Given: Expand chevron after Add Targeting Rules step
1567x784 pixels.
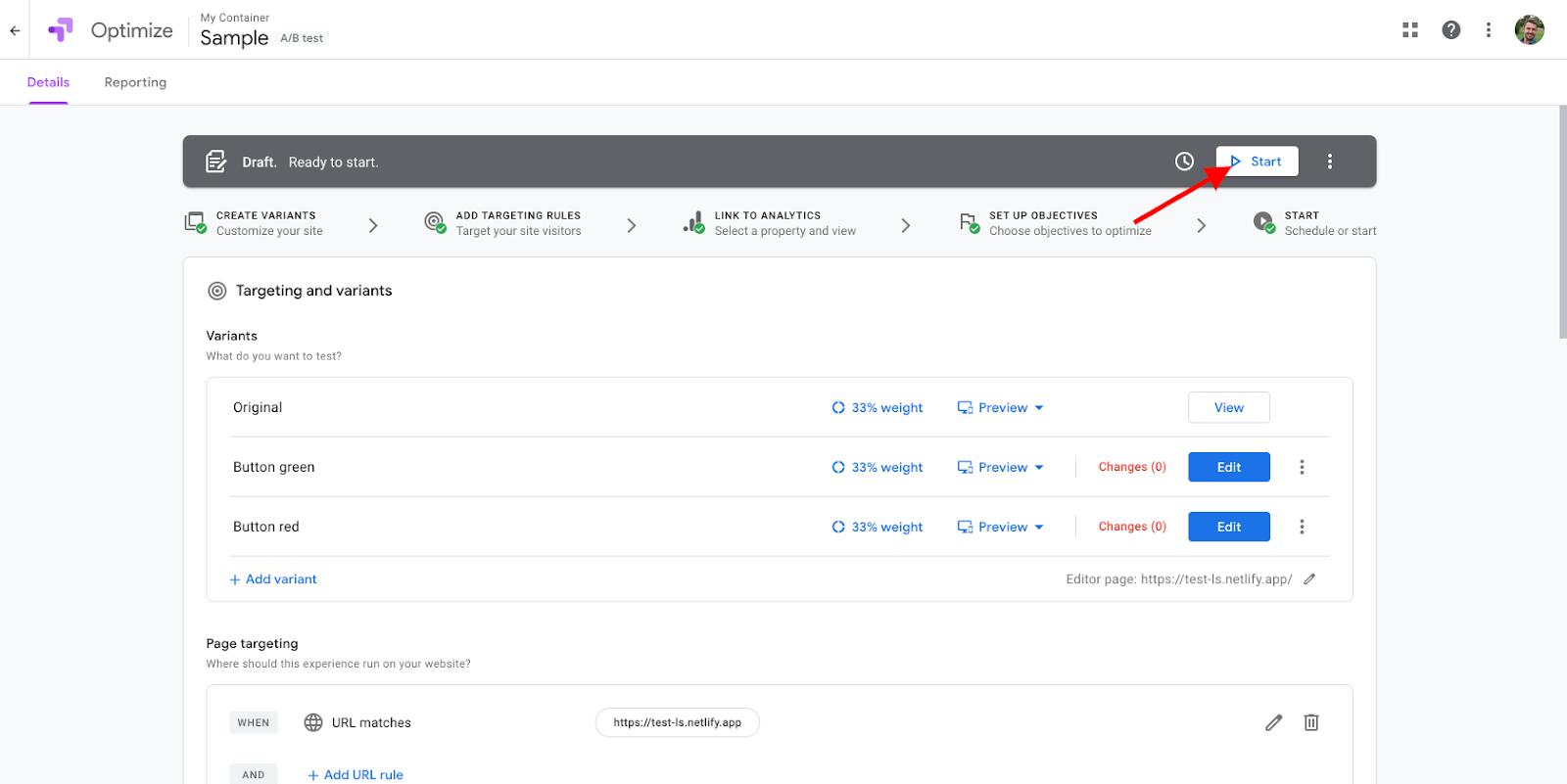Looking at the screenshot, I should pos(632,225).
